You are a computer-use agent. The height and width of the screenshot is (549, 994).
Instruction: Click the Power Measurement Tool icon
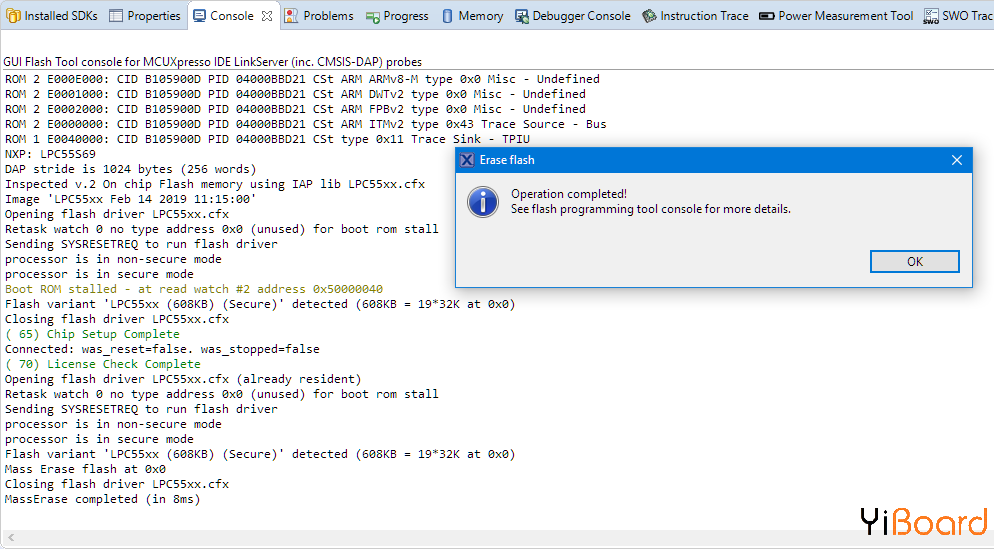pos(767,16)
